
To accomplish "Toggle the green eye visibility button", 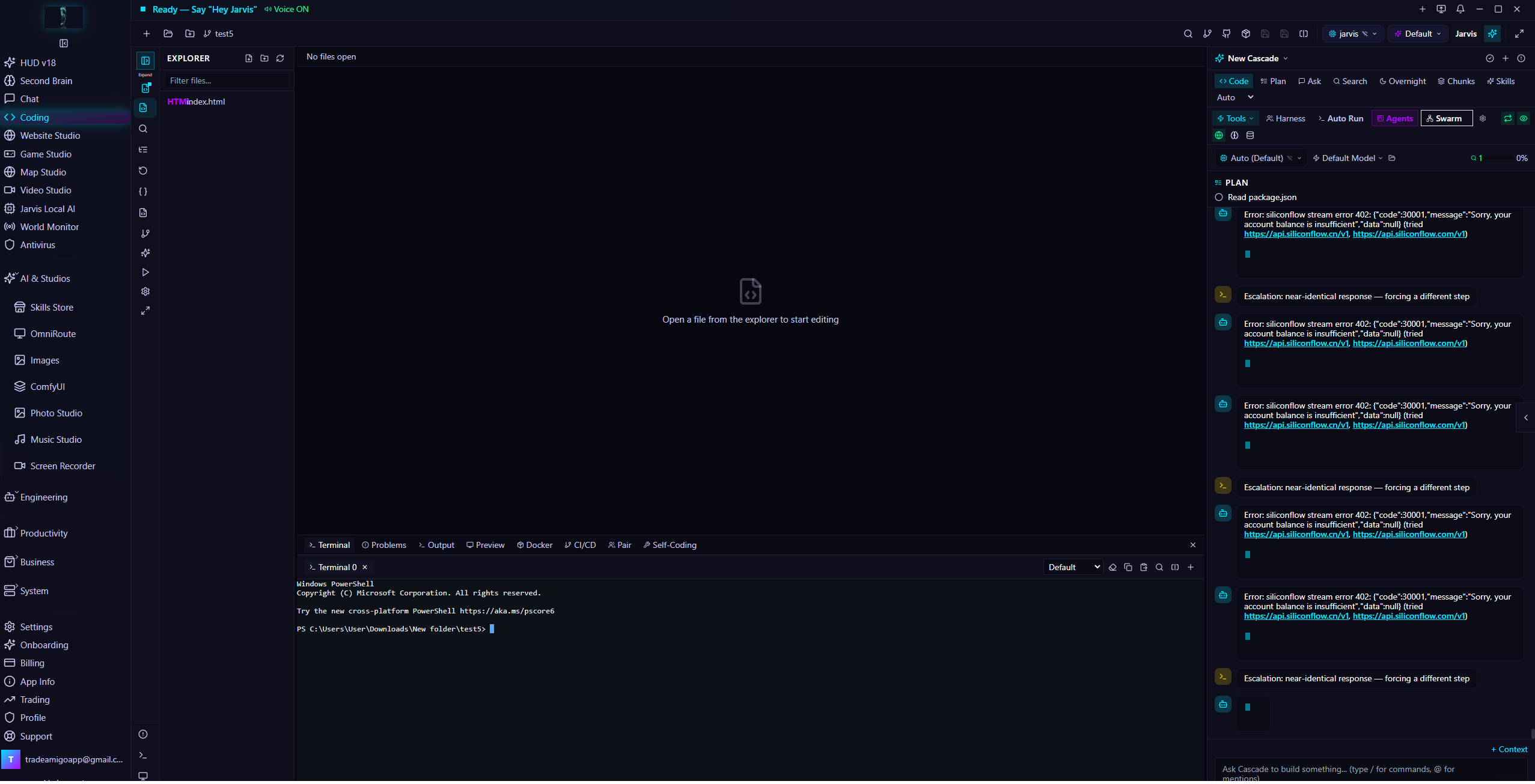I will 1524,118.
